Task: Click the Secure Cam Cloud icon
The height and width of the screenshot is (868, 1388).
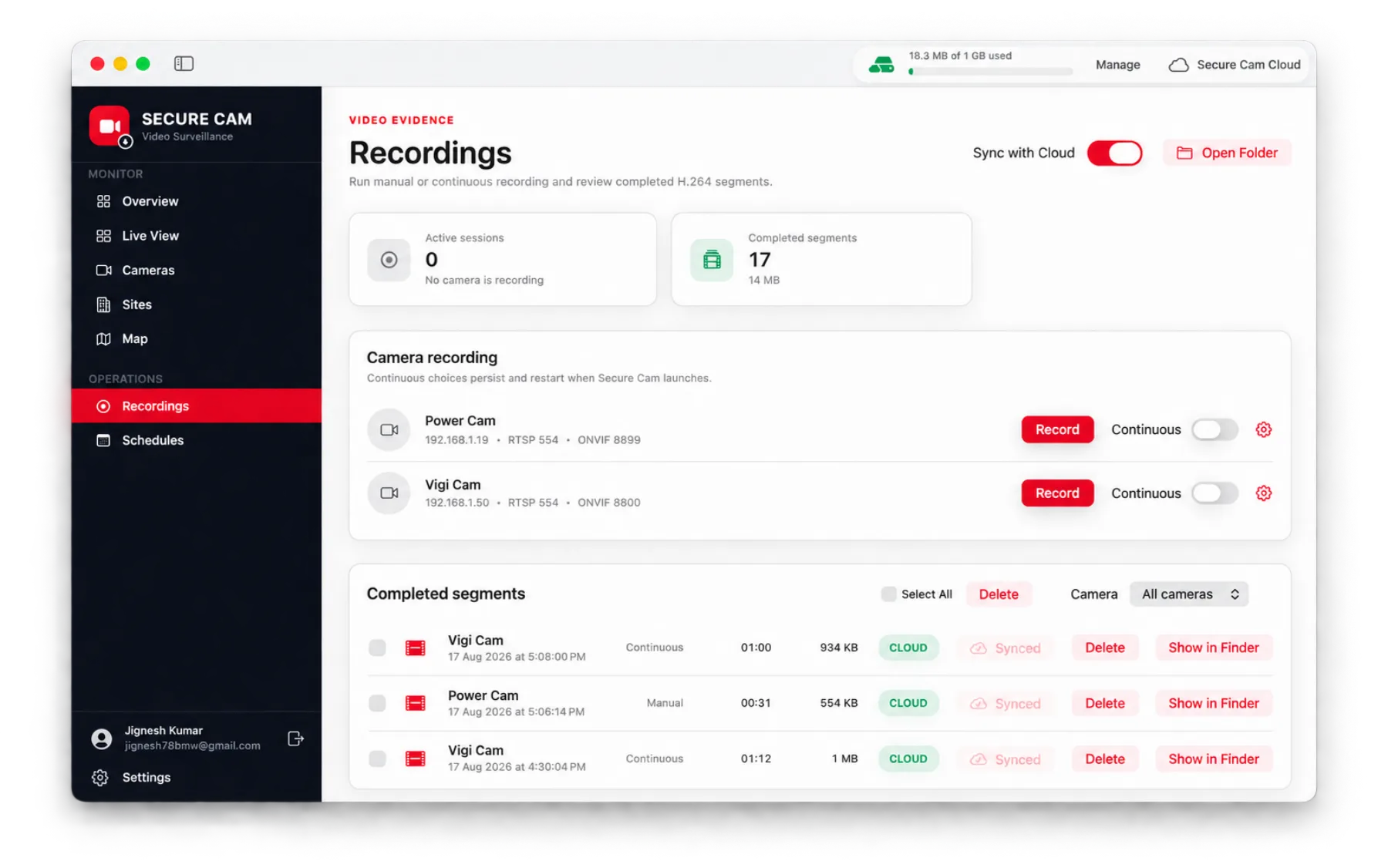Action: [x=1178, y=65]
